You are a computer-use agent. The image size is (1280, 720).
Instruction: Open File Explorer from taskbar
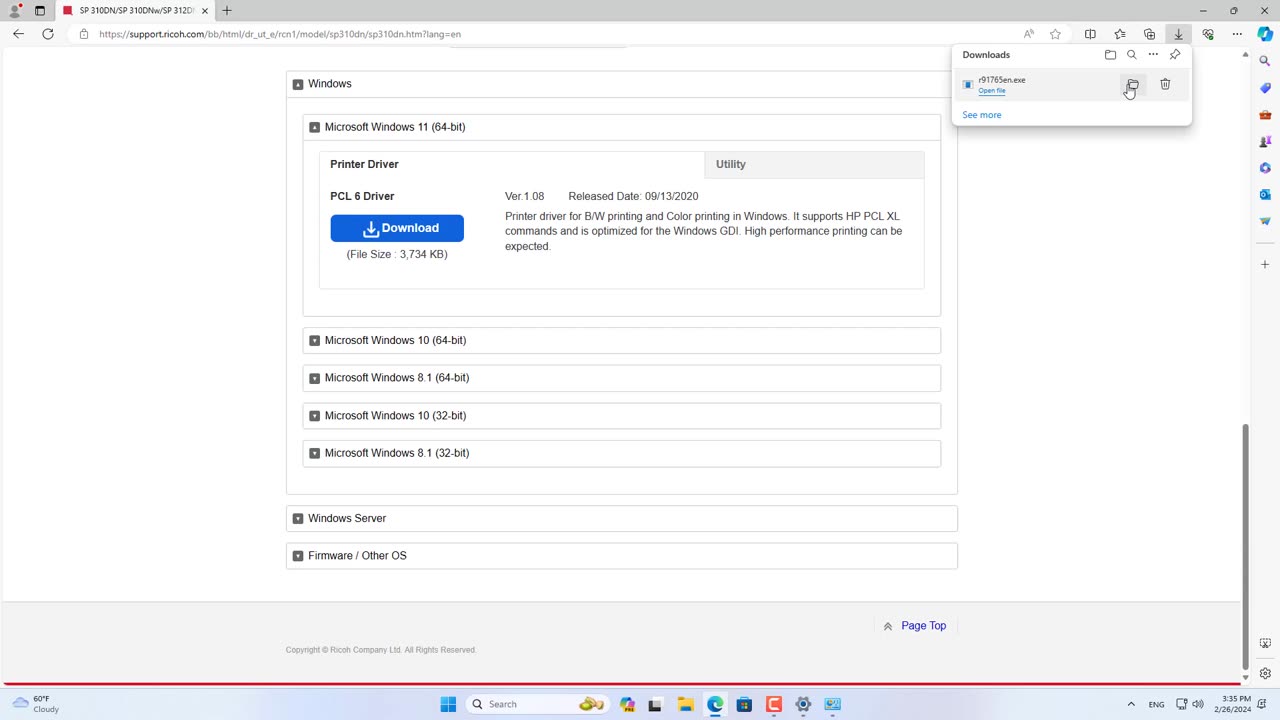tap(685, 704)
